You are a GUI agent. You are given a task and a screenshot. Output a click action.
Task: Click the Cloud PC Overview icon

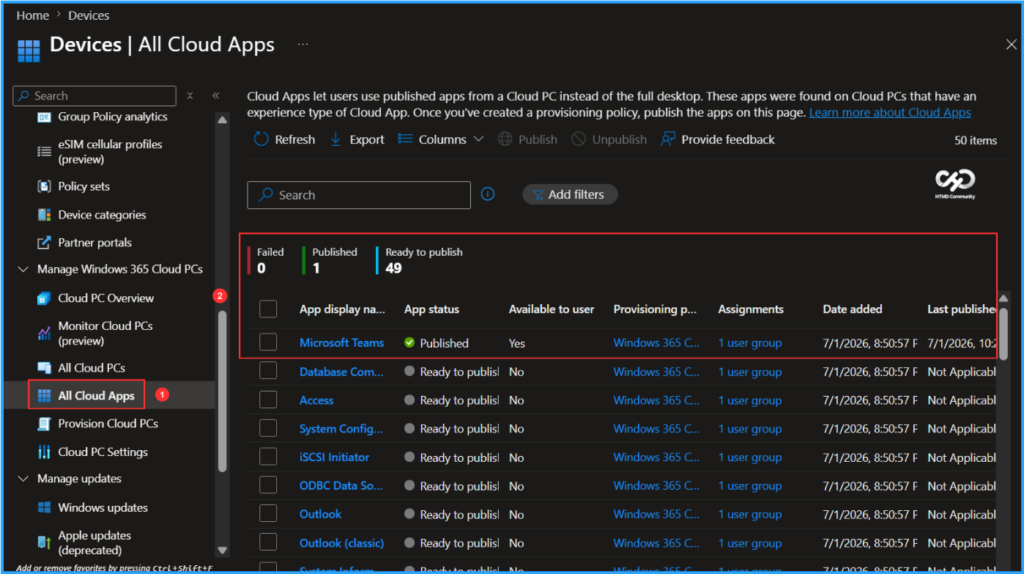click(44, 298)
